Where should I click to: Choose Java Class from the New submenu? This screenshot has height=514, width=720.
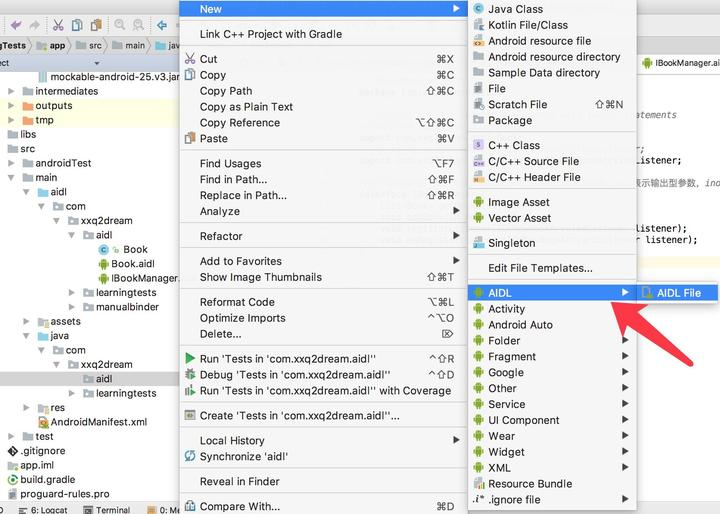tap(552, 9)
